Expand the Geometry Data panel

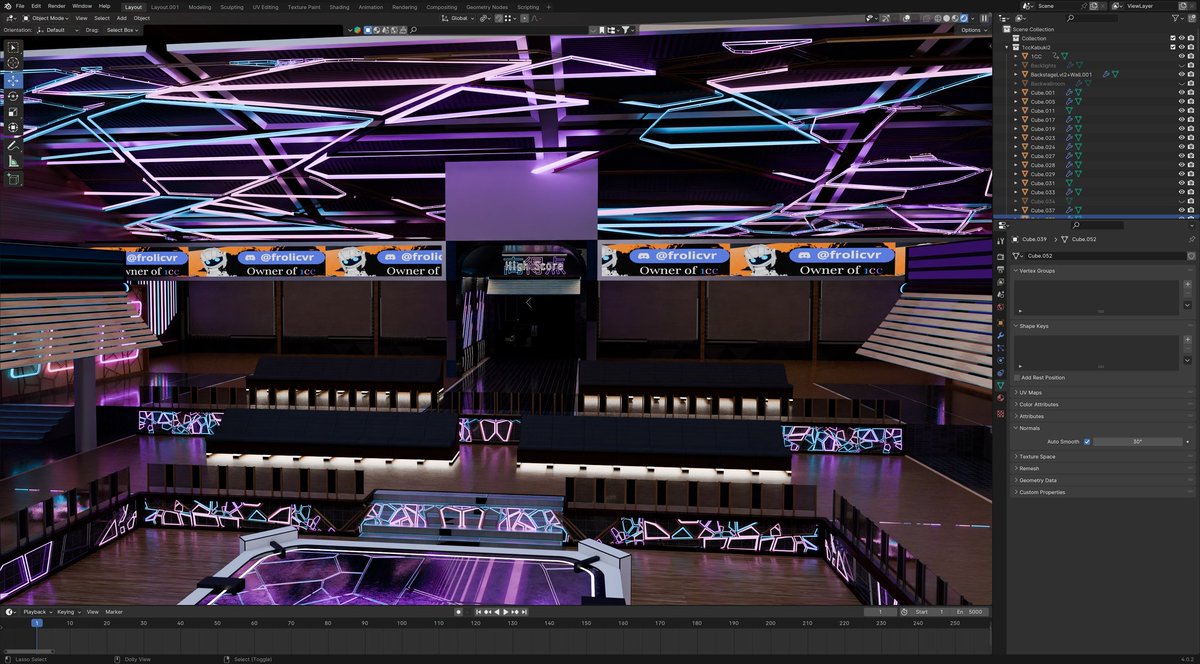[1037, 480]
